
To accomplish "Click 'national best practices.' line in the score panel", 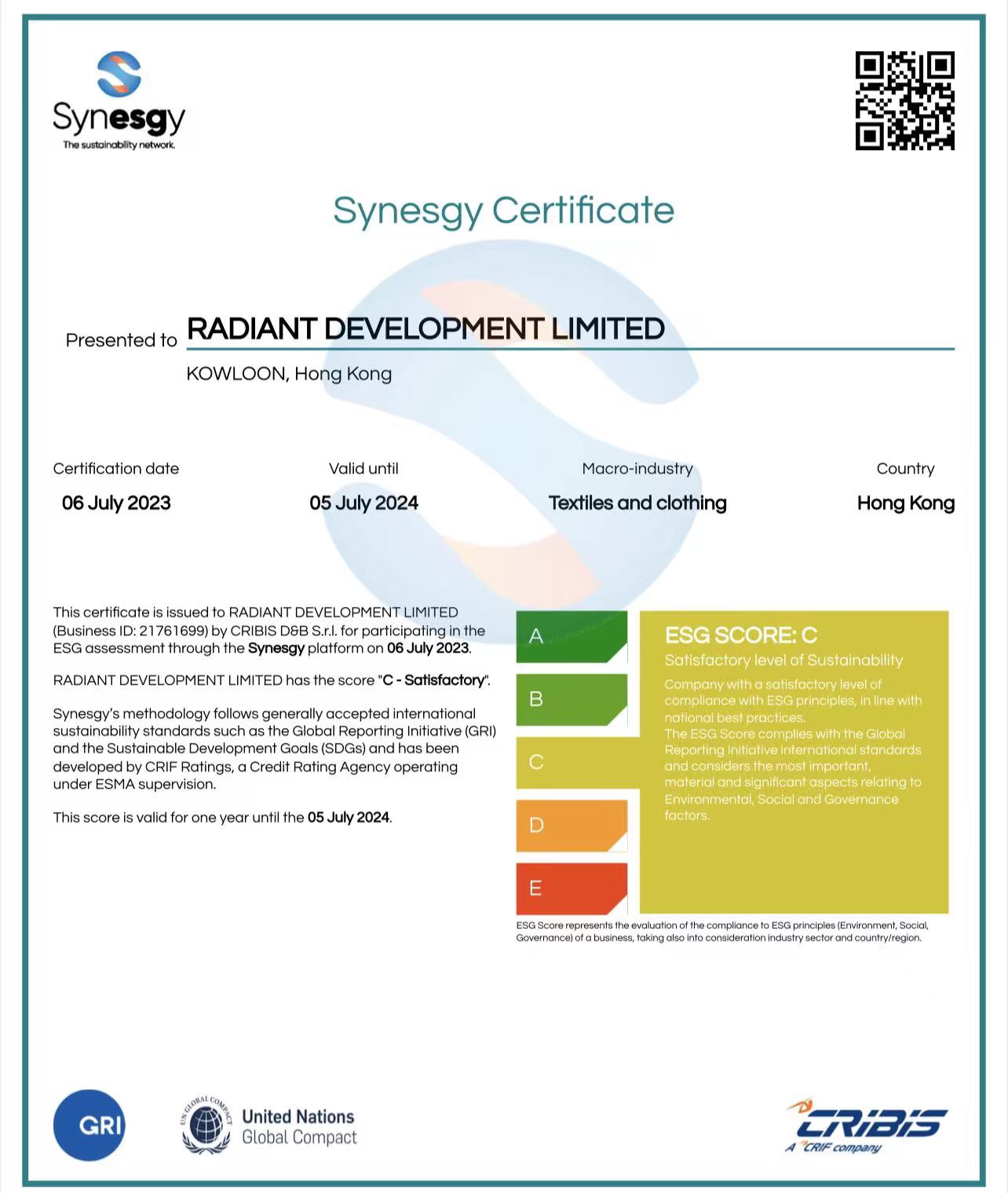I will click(x=735, y=718).
